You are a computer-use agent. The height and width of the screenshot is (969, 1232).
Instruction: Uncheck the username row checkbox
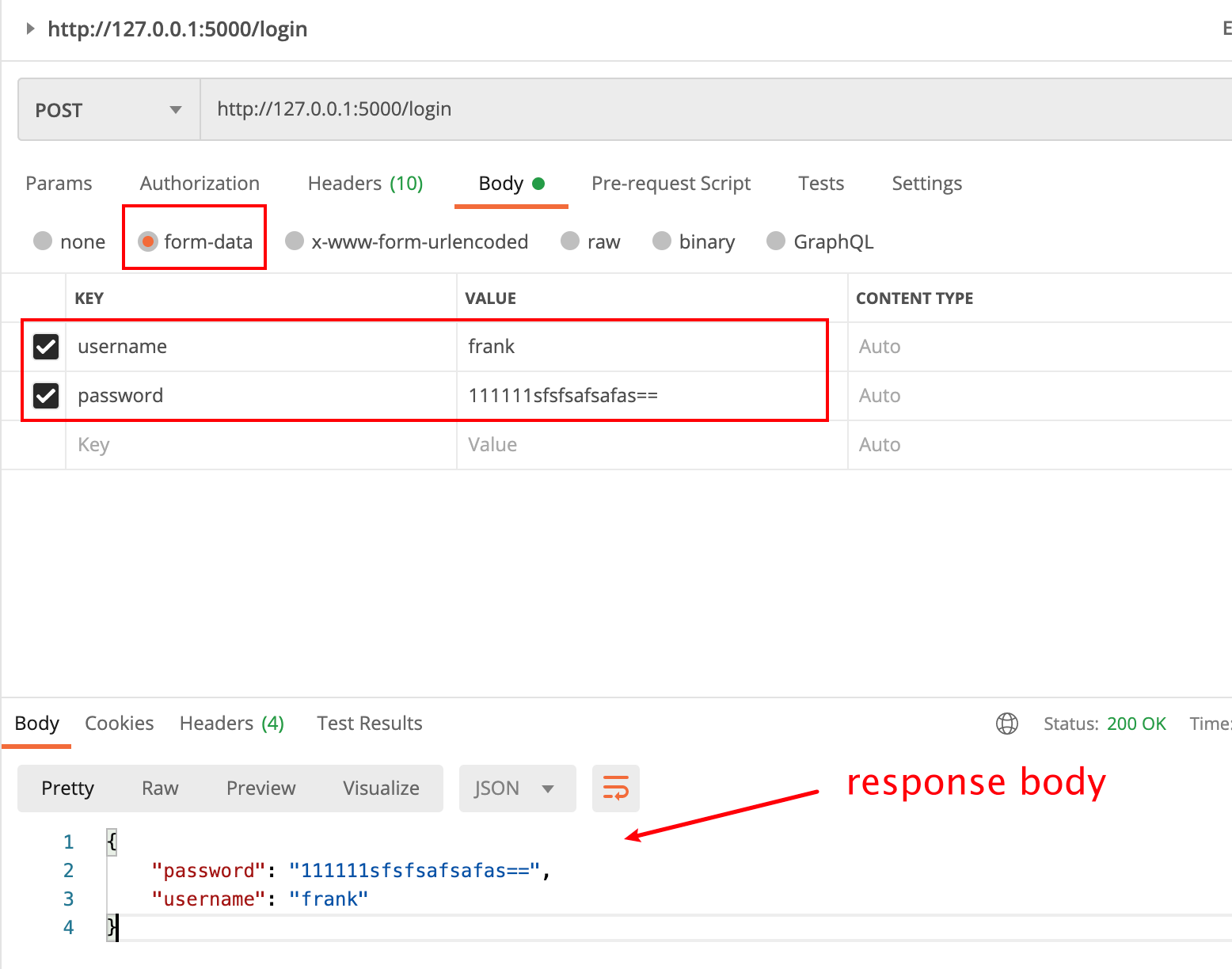tap(46, 346)
